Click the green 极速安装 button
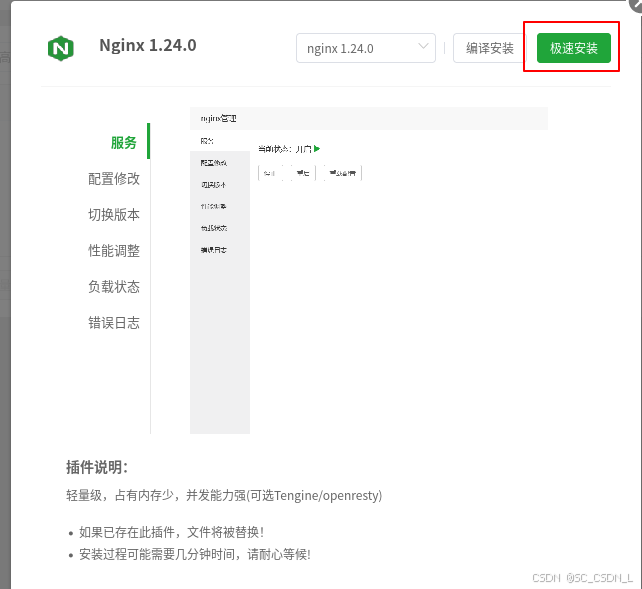This screenshot has height=589, width=642. click(574, 48)
